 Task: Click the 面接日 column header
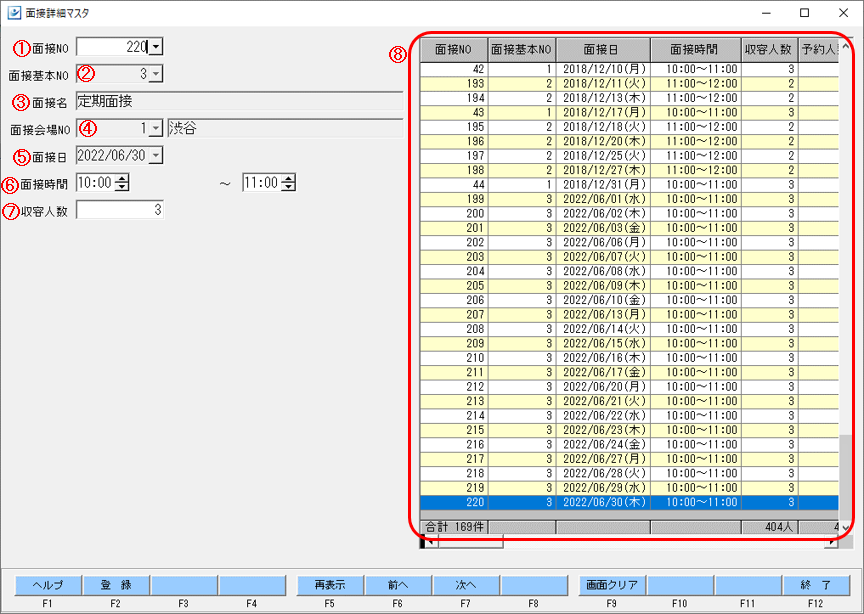coord(603,50)
